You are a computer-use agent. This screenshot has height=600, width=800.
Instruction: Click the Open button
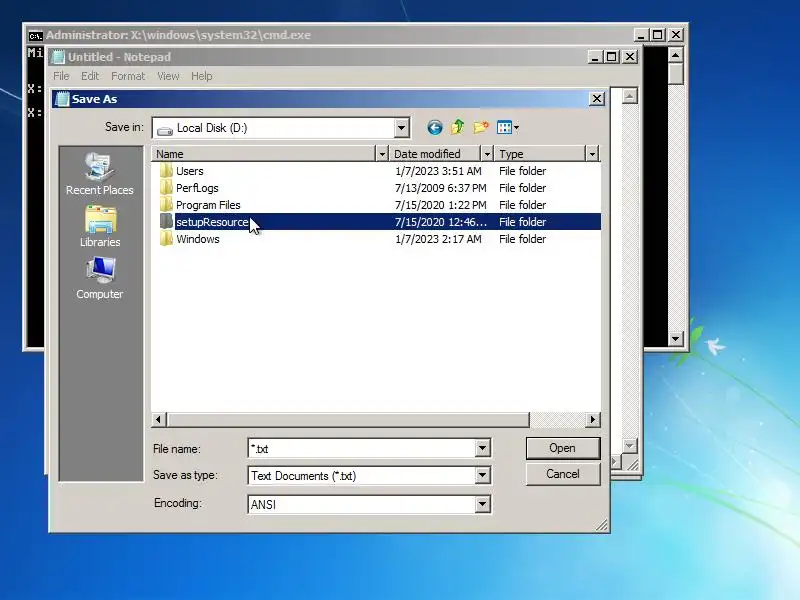(563, 448)
